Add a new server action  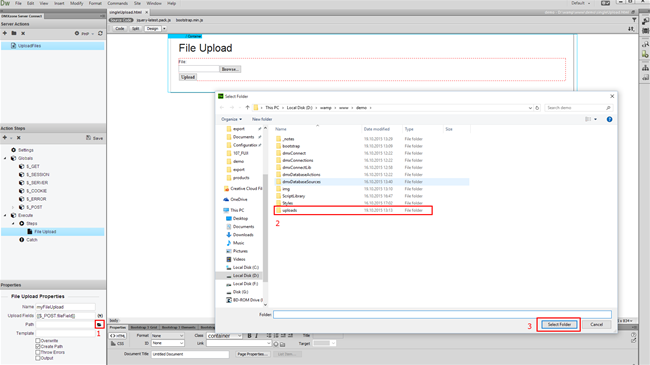[5, 33]
